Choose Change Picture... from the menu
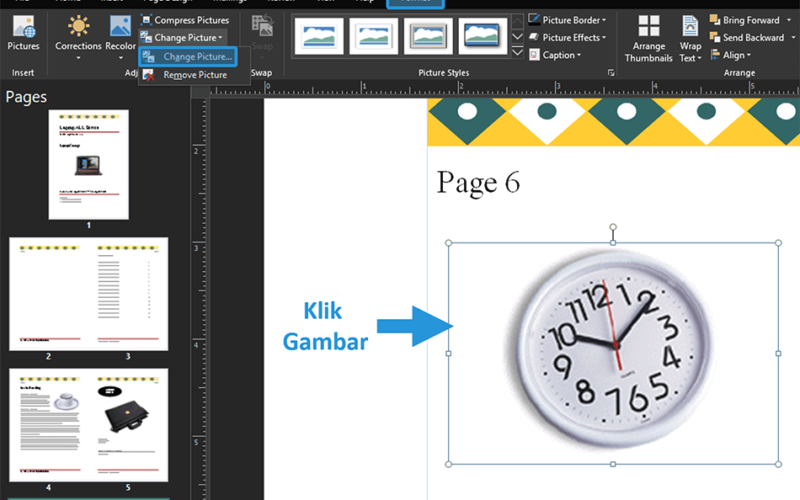The height and width of the screenshot is (500, 800). click(x=188, y=57)
